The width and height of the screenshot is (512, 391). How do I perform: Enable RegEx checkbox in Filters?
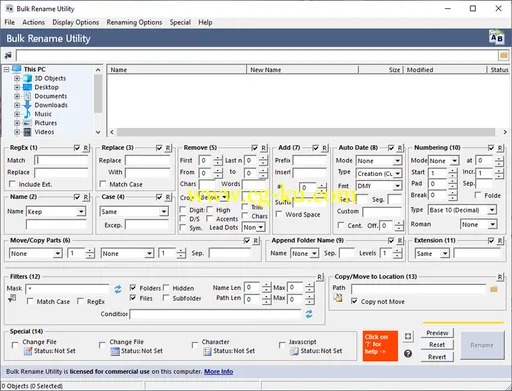(x=80, y=301)
